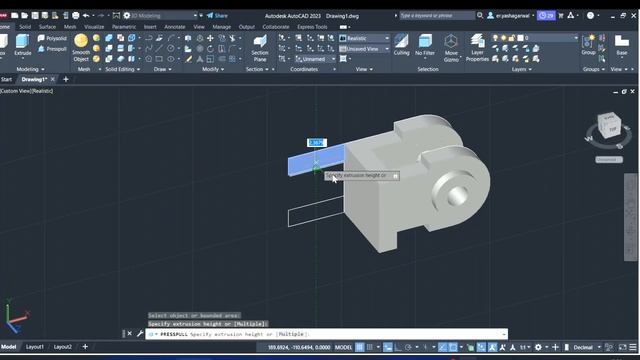Click the Base view tool
The height and width of the screenshot is (360, 640).
click(x=622, y=45)
